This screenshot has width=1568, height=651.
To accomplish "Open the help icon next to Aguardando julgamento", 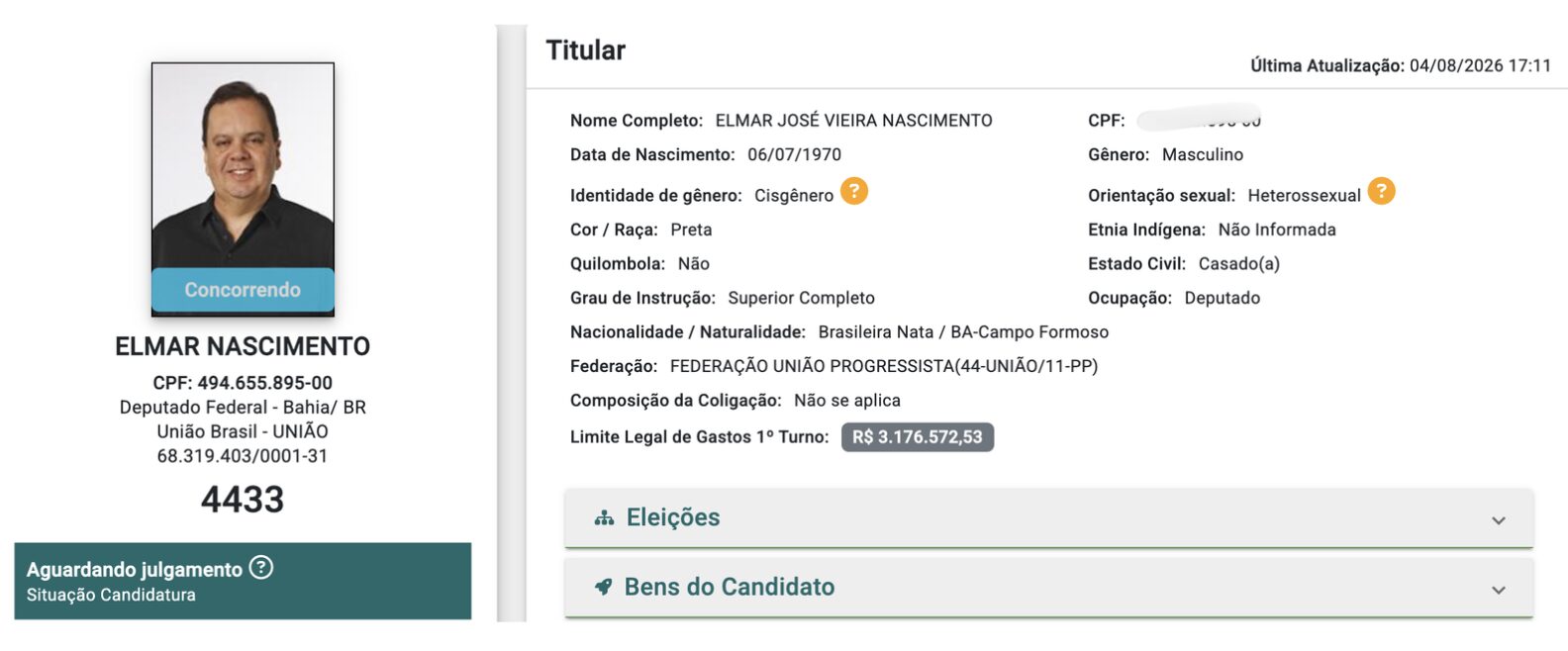I will [x=261, y=568].
